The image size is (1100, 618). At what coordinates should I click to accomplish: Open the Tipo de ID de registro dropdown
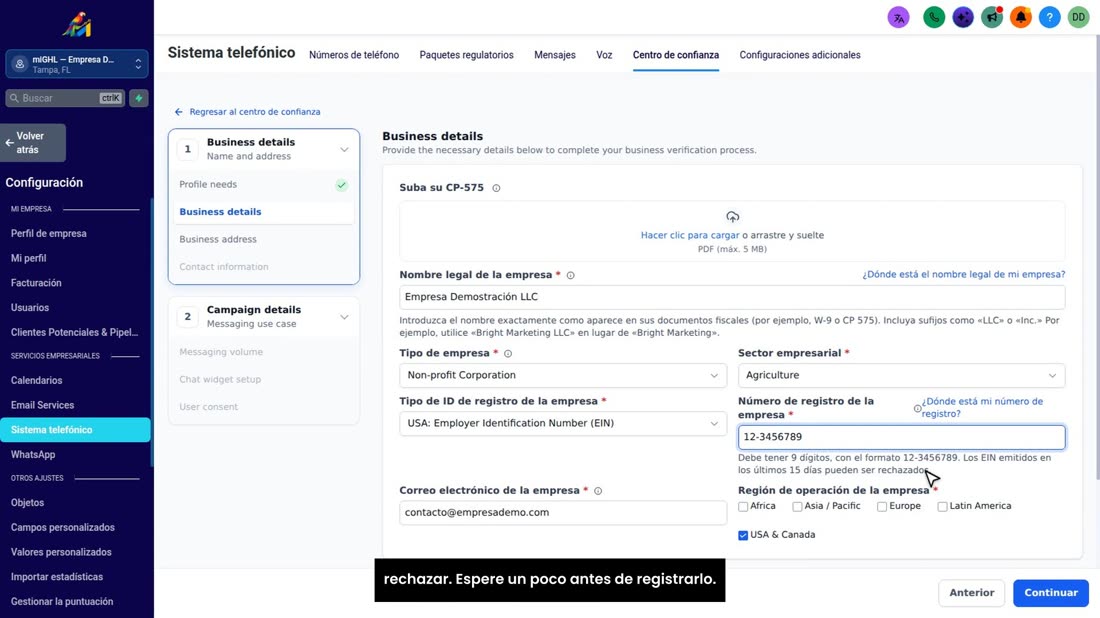[563, 424]
